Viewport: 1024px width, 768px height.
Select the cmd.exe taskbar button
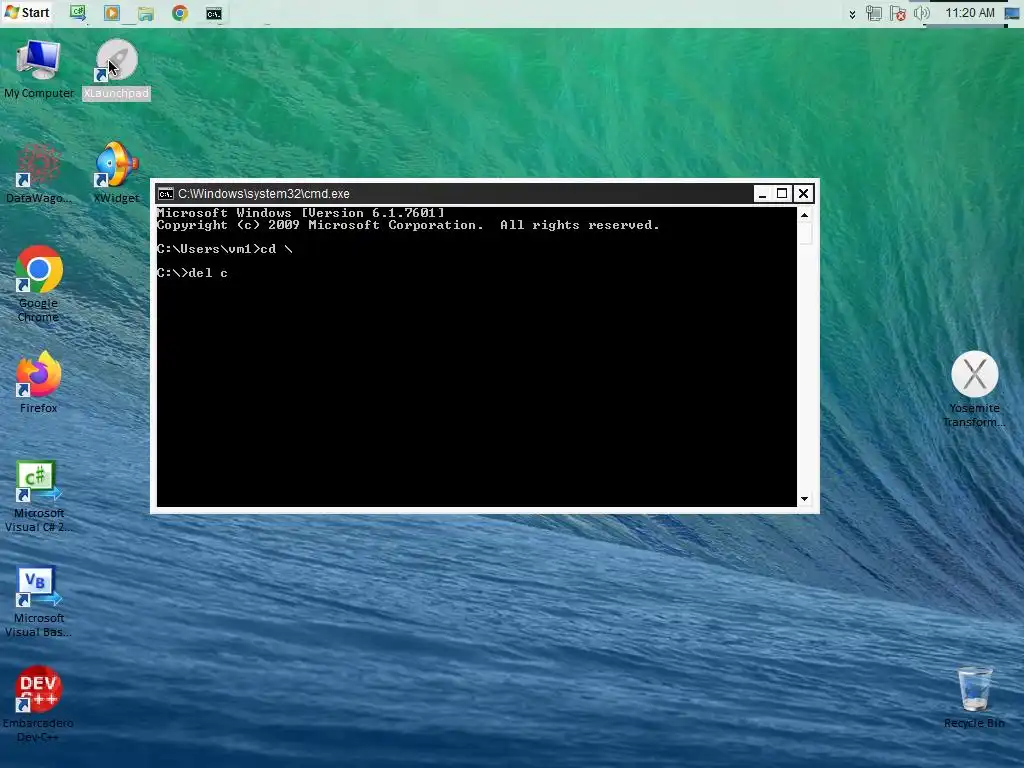click(214, 13)
